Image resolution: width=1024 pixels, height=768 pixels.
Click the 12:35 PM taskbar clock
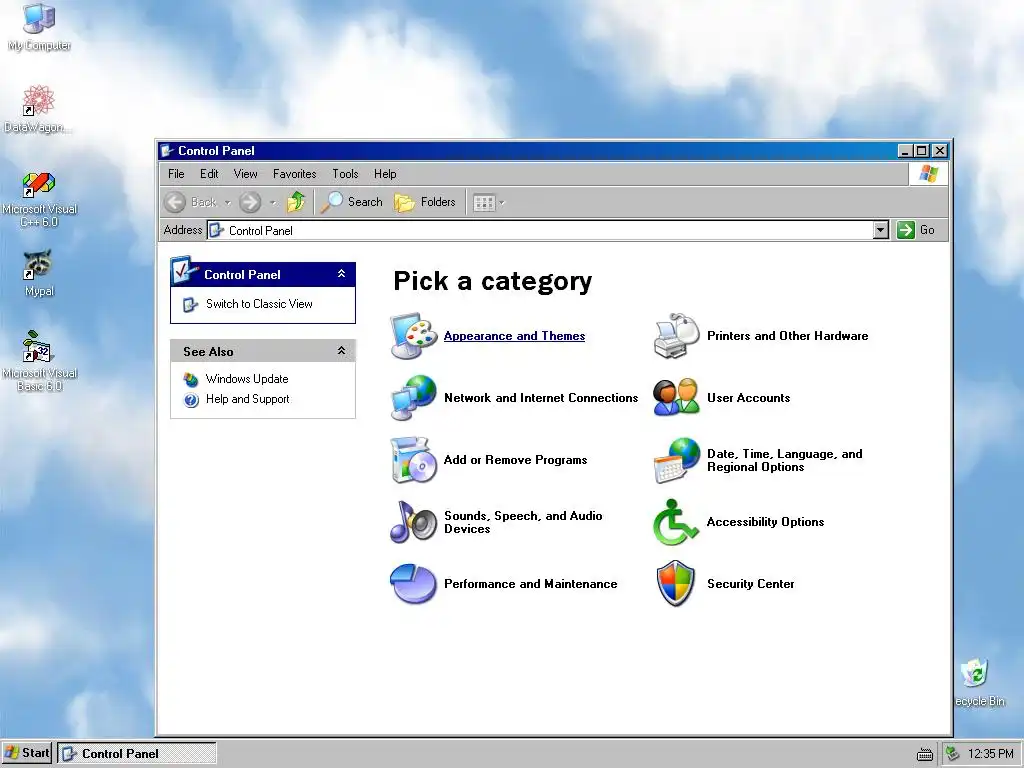coord(991,754)
